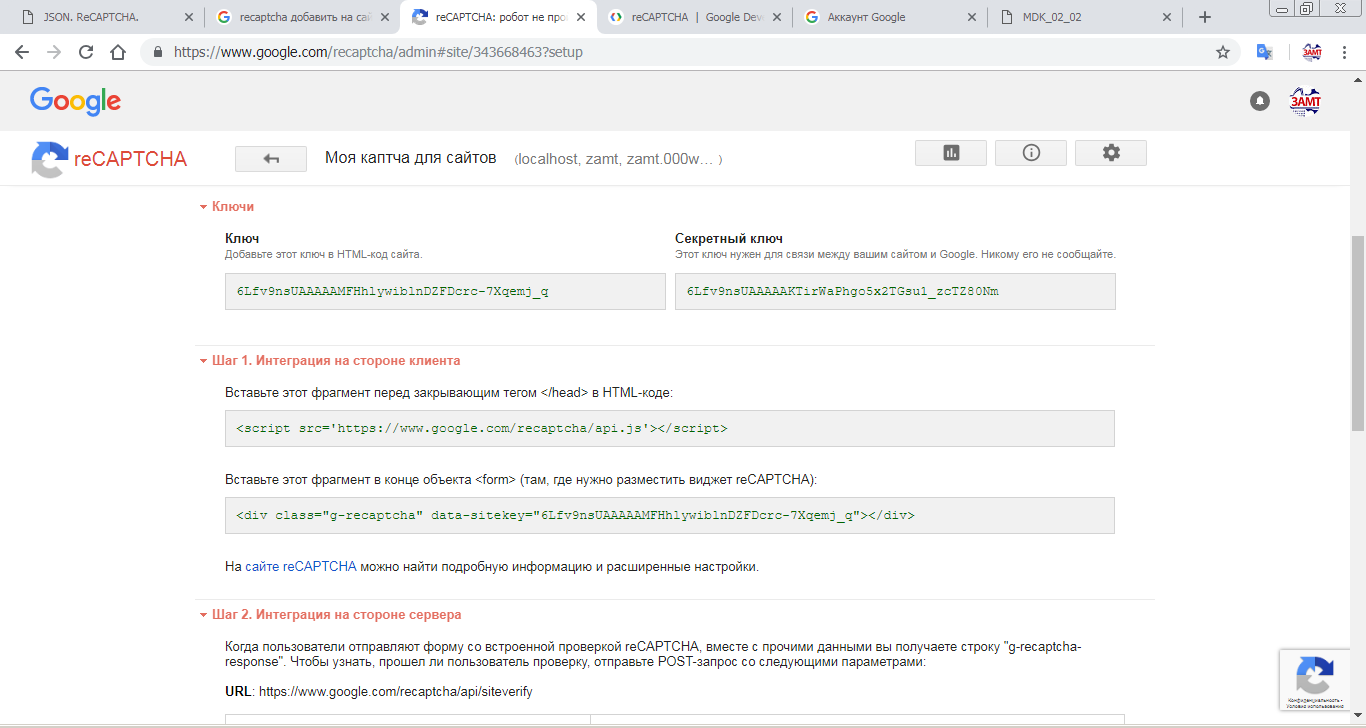The width and height of the screenshot is (1366, 728).
Task: Open a new browser tab
Action: click(1205, 17)
